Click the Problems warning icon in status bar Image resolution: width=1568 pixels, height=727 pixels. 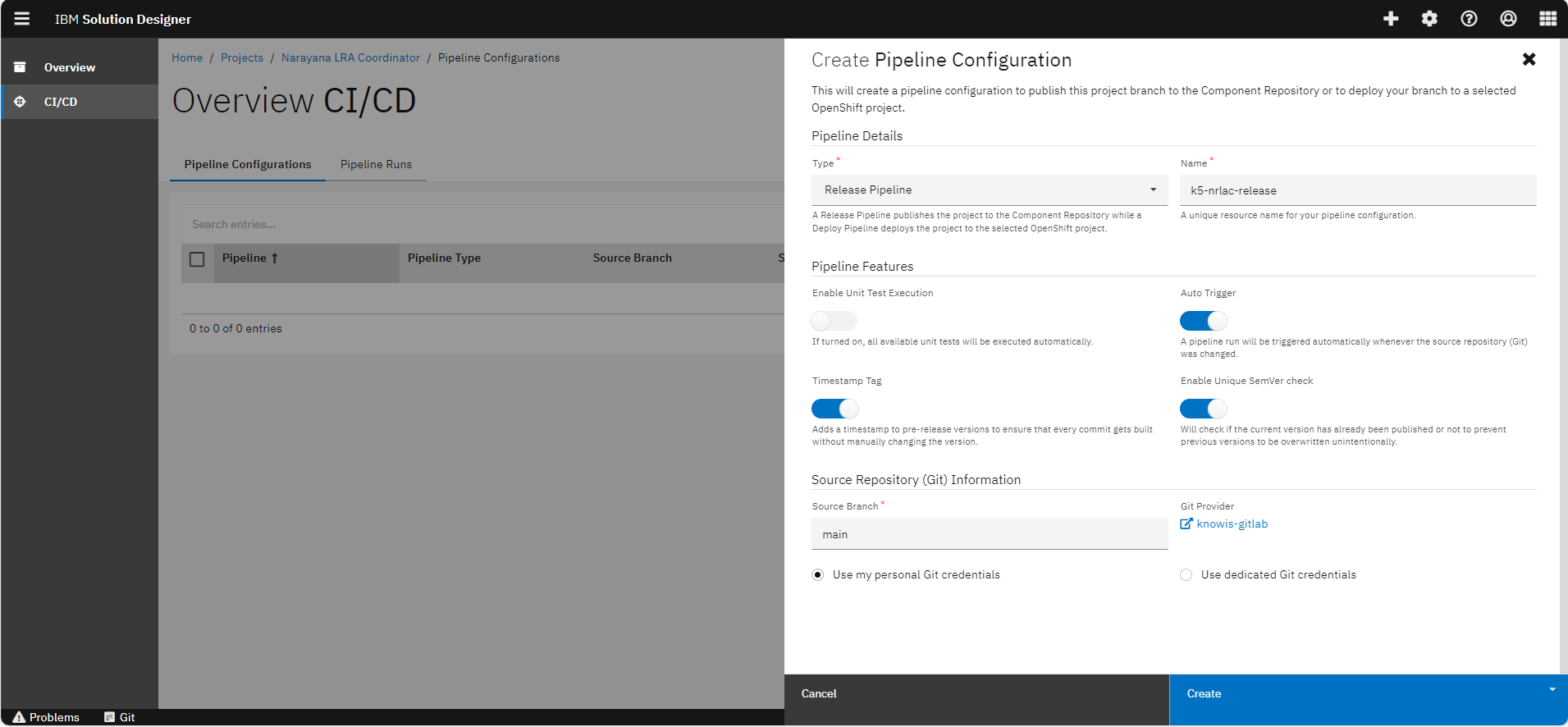[x=19, y=717]
